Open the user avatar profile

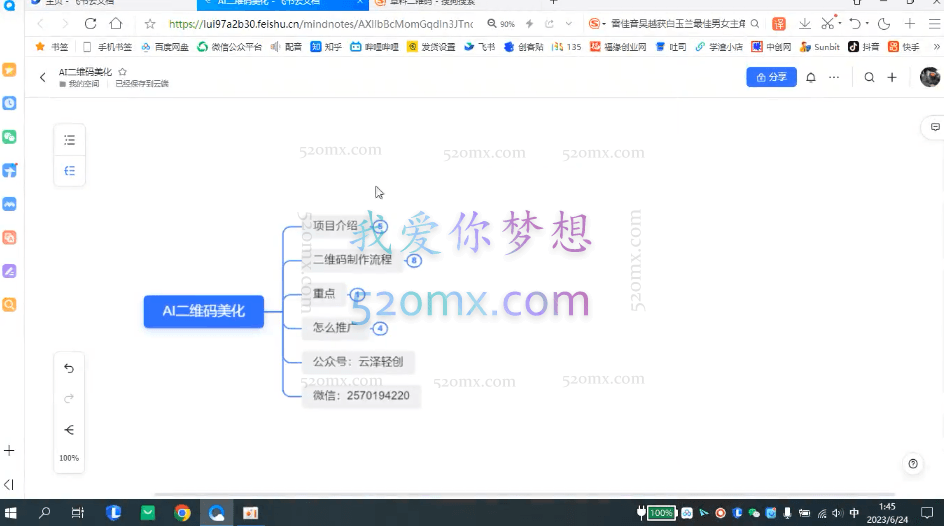930,77
